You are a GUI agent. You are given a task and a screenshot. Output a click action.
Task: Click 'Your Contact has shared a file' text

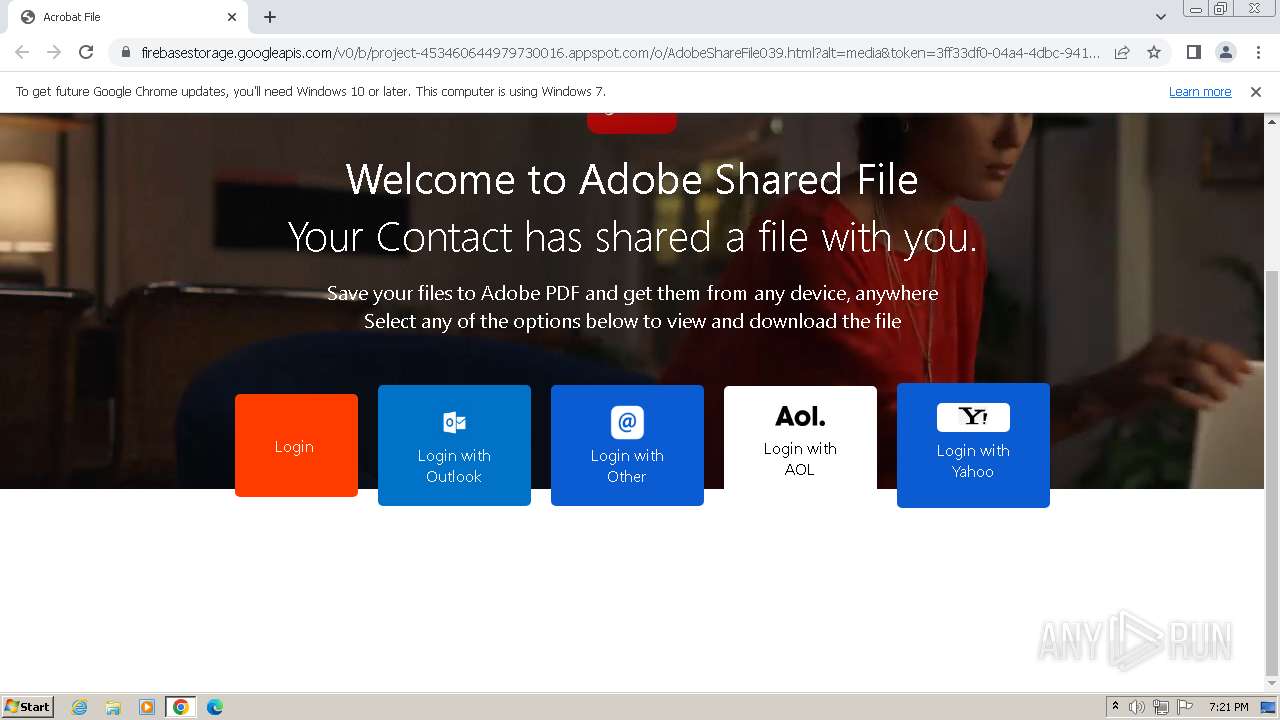[632, 237]
